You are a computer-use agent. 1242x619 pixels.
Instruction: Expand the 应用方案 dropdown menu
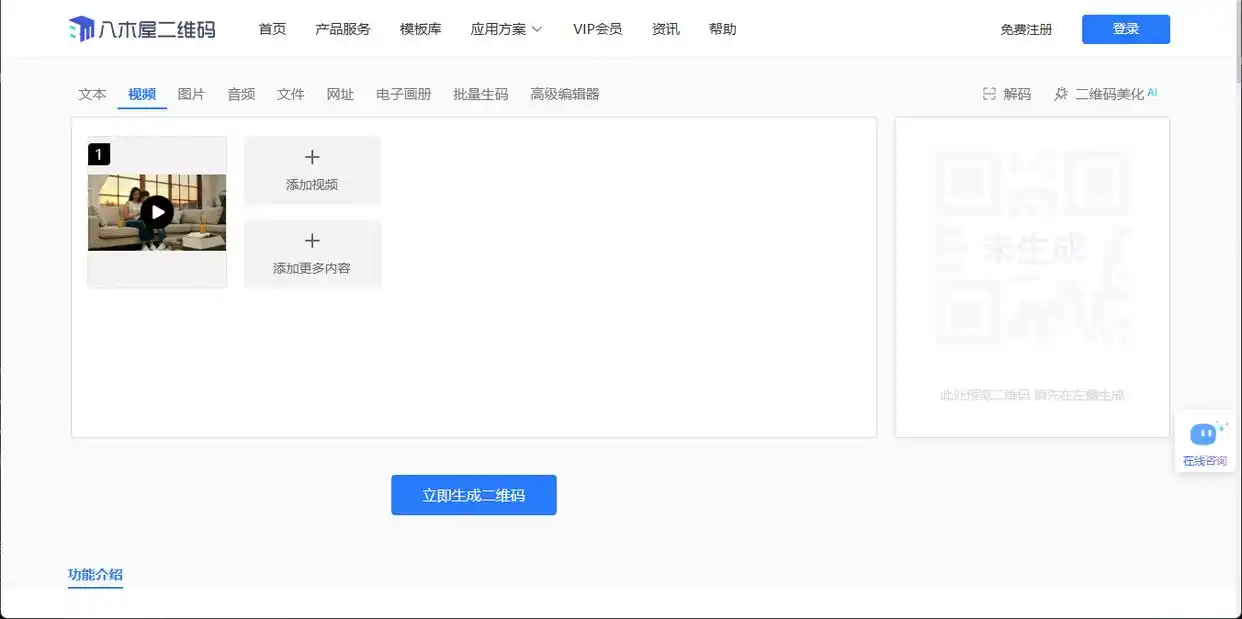coord(506,29)
